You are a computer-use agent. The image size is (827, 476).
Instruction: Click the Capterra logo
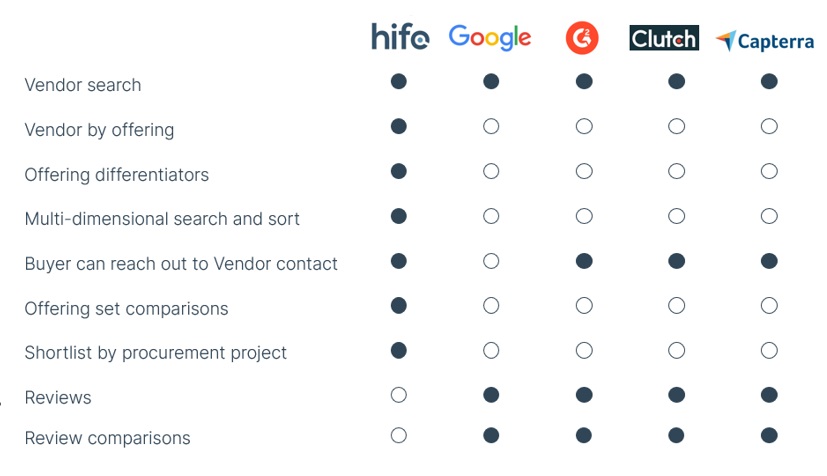[x=765, y=41]
